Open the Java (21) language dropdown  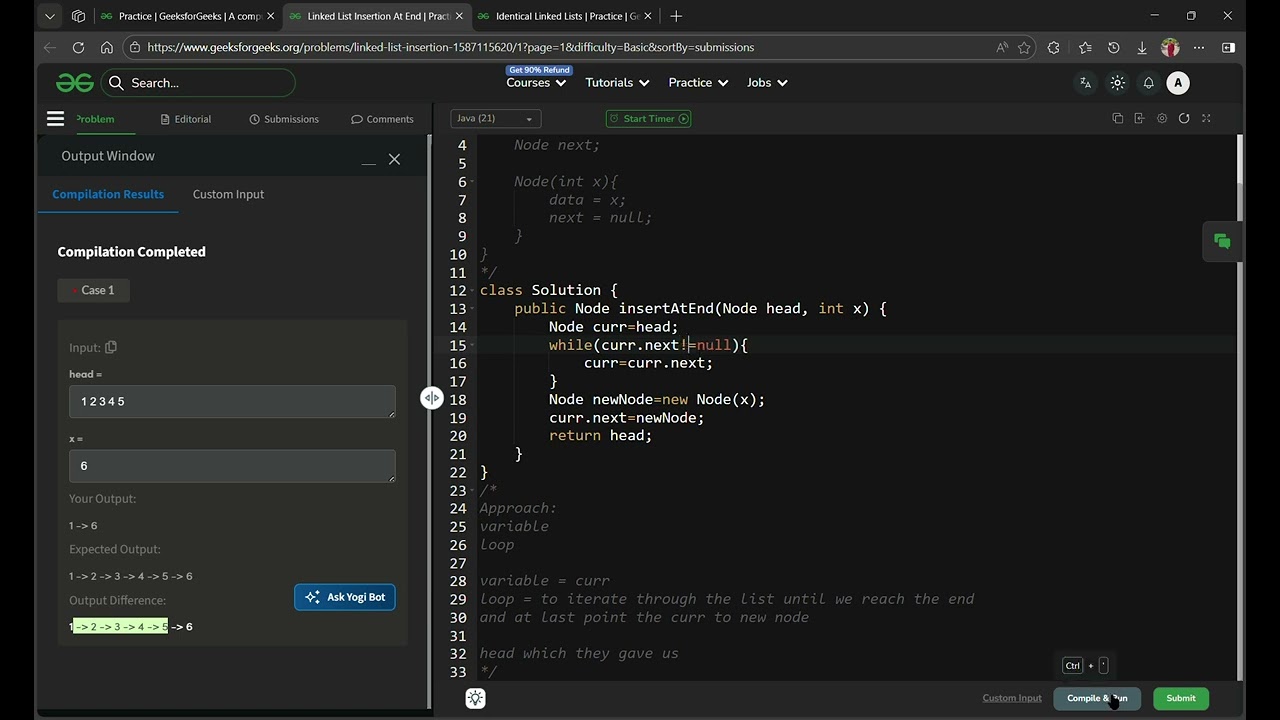[495, 118]
